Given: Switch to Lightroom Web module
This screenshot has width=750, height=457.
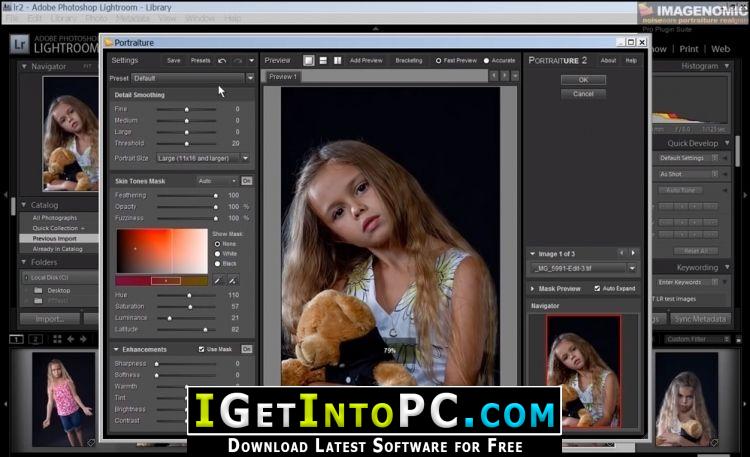Looking at the screenshot, I should [720, 49].
